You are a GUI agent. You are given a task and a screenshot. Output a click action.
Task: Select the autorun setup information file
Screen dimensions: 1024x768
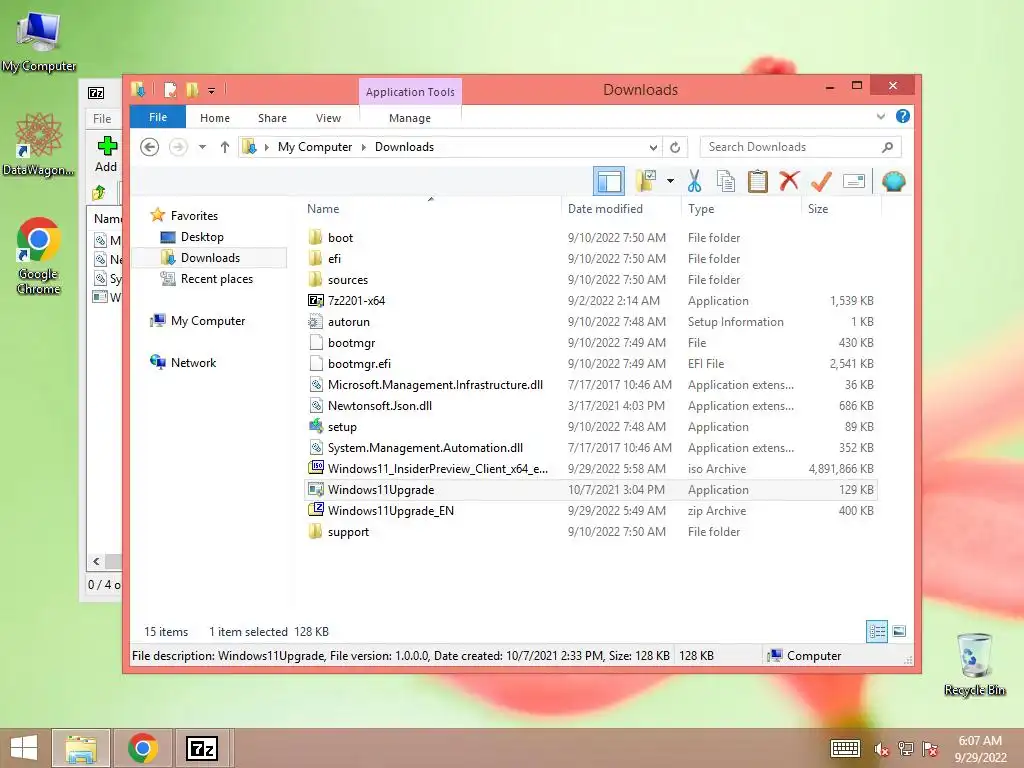pyautogui.click(x=590, y=321)
